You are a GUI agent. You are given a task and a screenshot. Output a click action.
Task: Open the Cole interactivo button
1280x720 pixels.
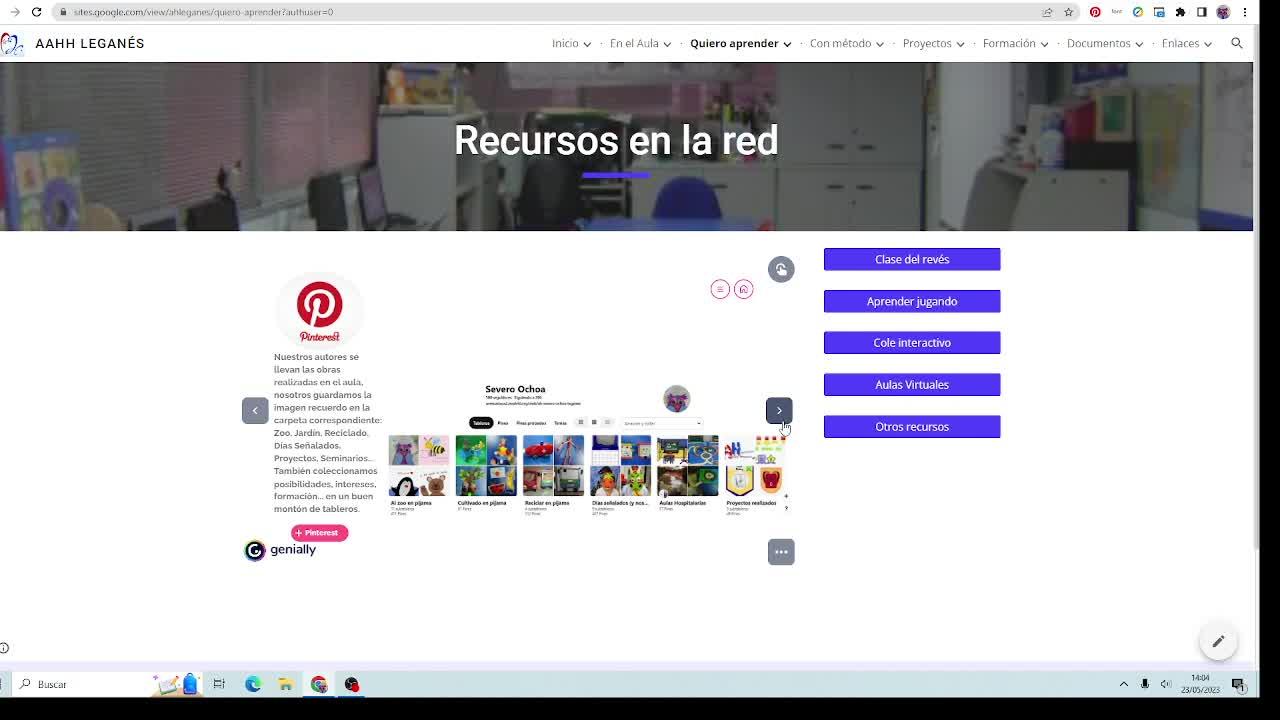coord(912,342)
